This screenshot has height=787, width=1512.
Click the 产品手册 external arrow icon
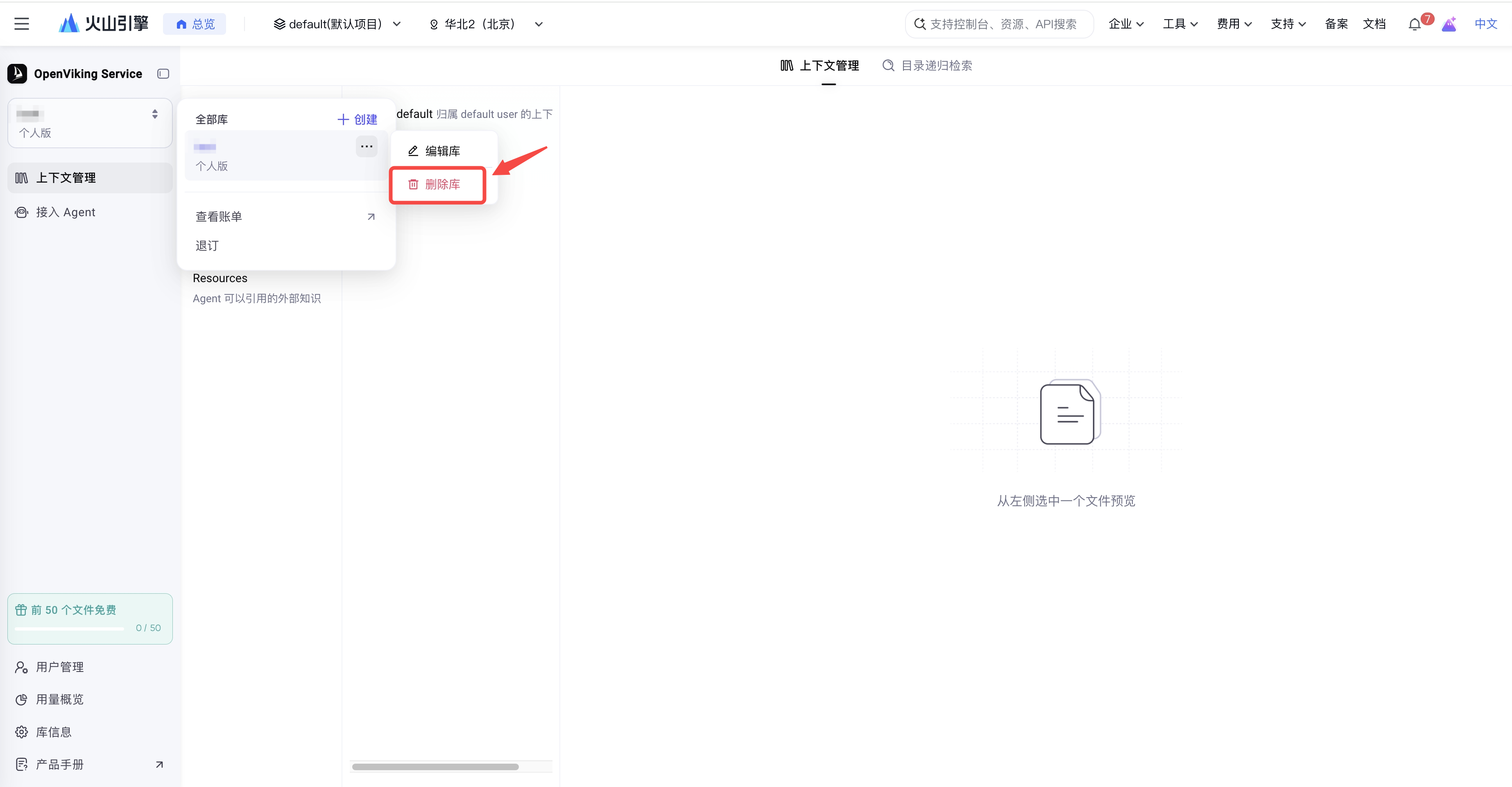click(159, 765)
